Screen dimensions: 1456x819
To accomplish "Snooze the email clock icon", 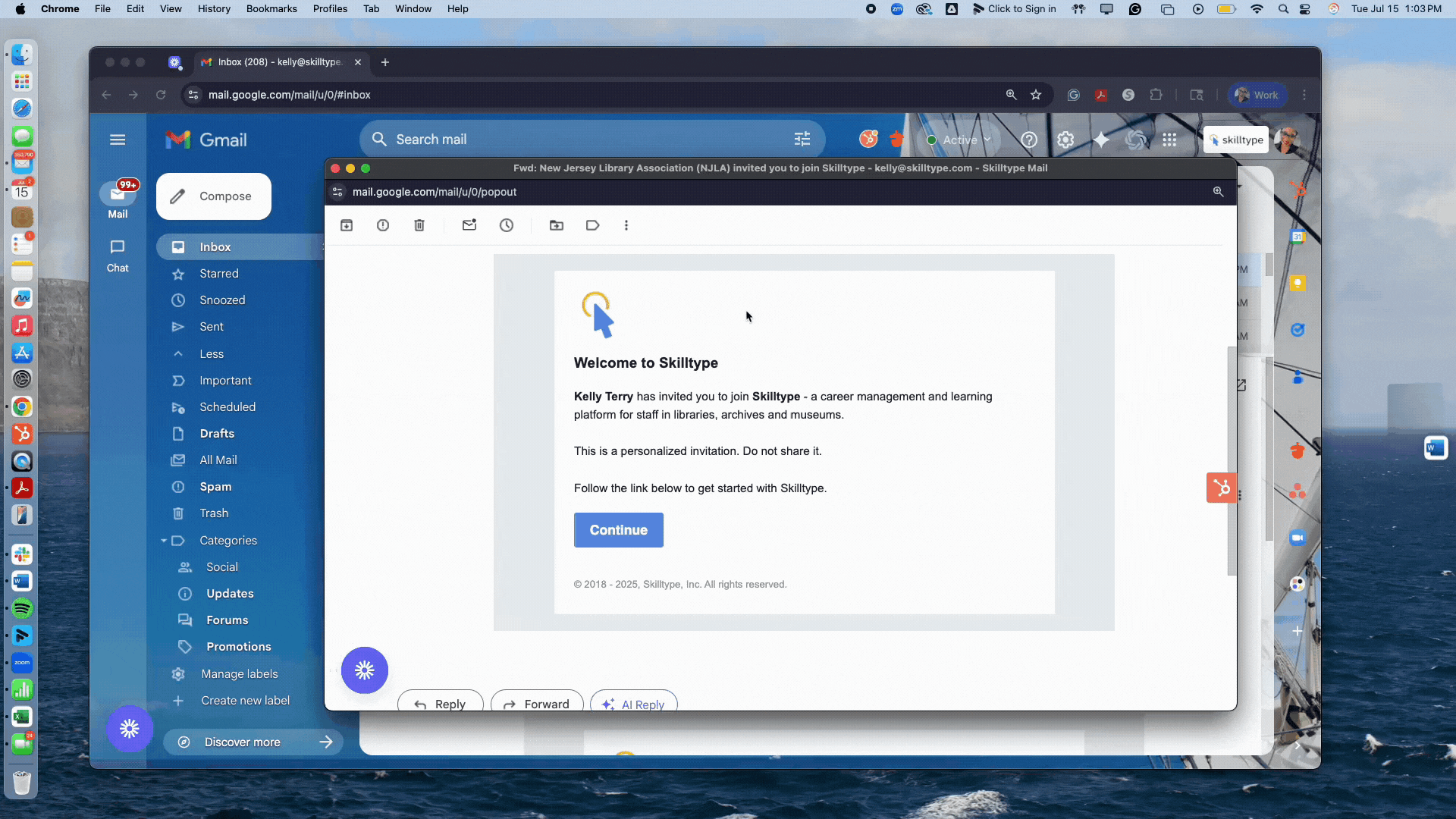I will tap(507, 225).
